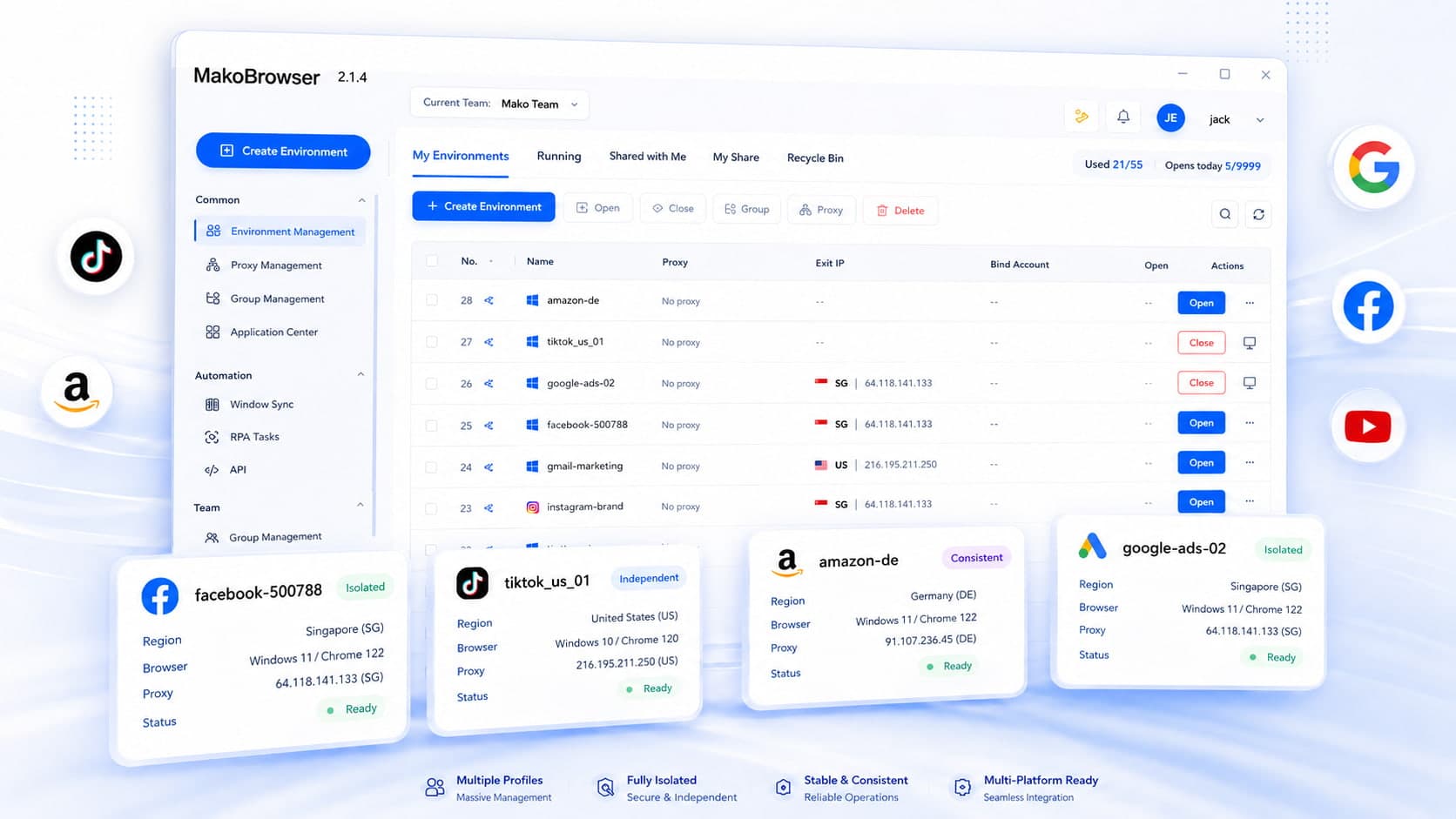1456x819 pixels.
Task: Switch to the Recycle Bin tab
Action: [x=815, y=158]
